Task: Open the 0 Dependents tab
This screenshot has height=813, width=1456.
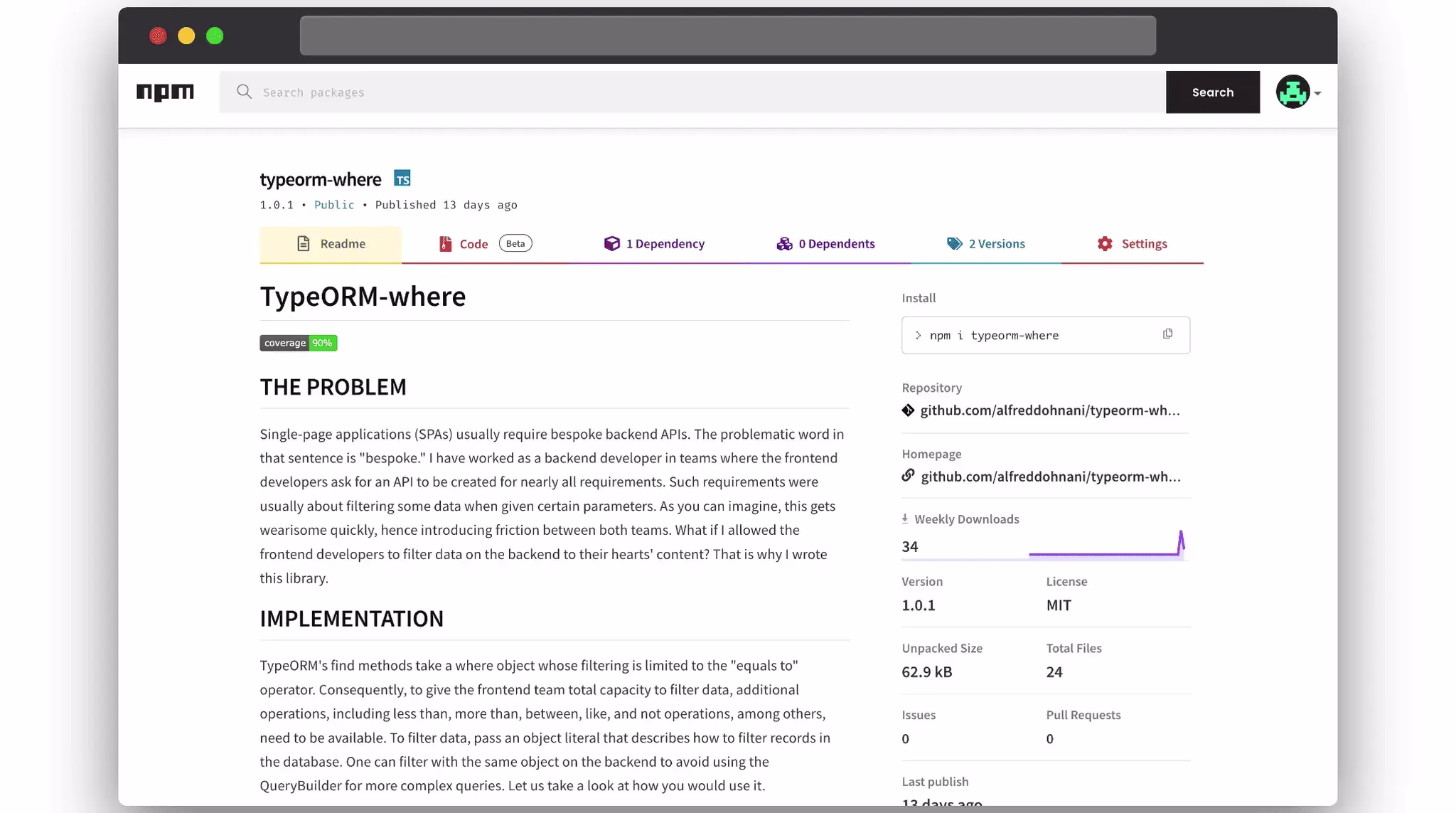Action: pos(825,244)
